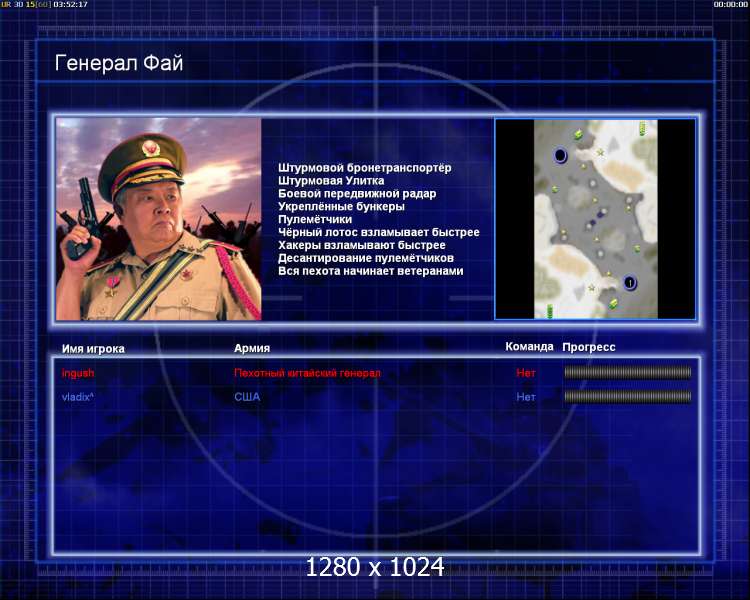The image size is (750, 600).
Task: Select 'Десантирование пулемётчиков' line
Action: [366, 258]
